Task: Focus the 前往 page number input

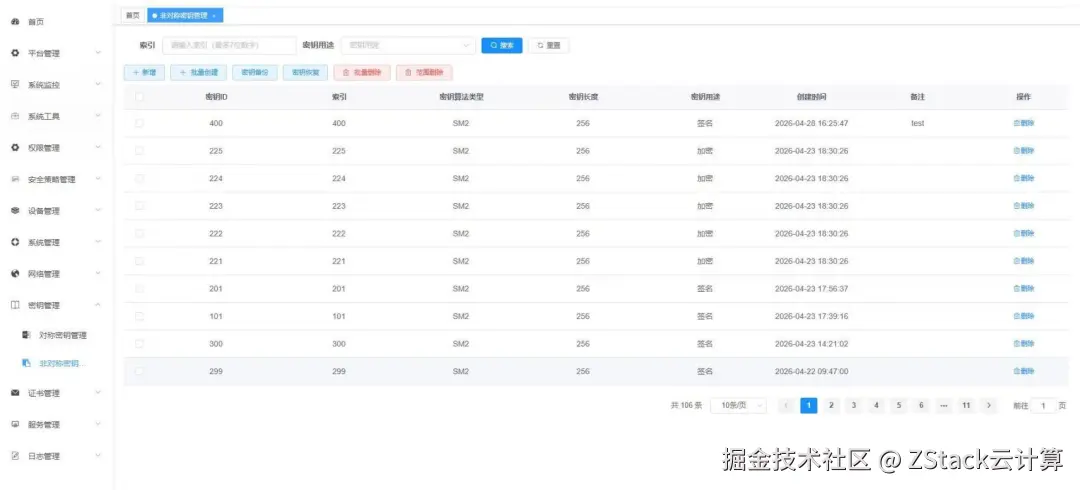Action: (x=1043, y=406)
